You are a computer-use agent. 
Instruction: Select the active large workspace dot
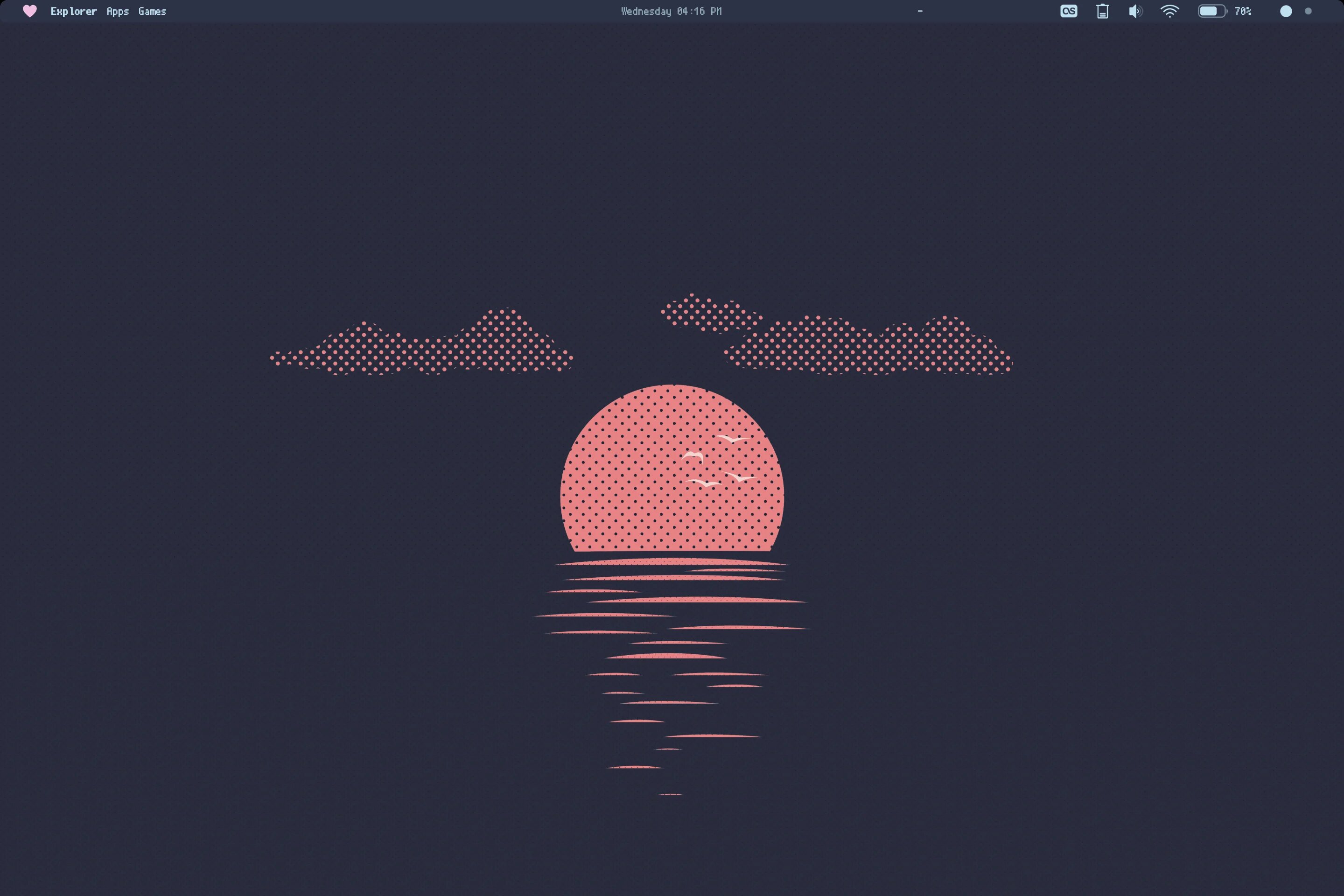pos(1286,11)
